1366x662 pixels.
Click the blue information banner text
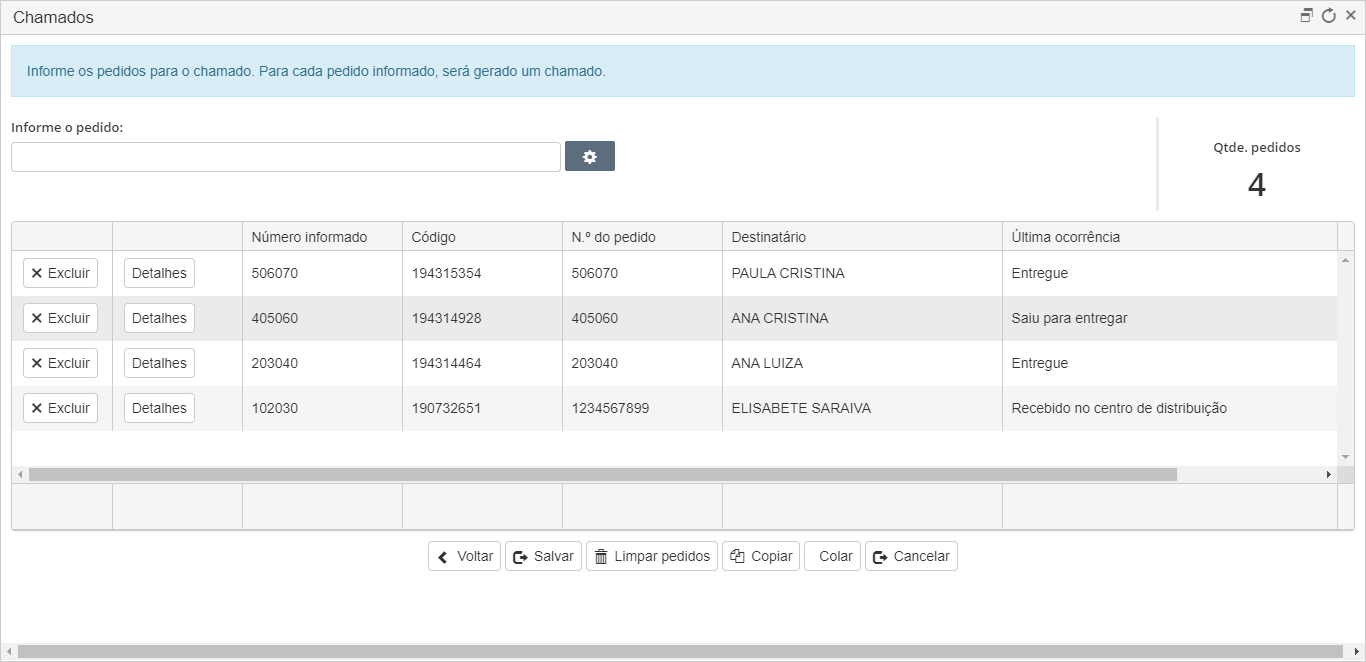coord(316,72)
